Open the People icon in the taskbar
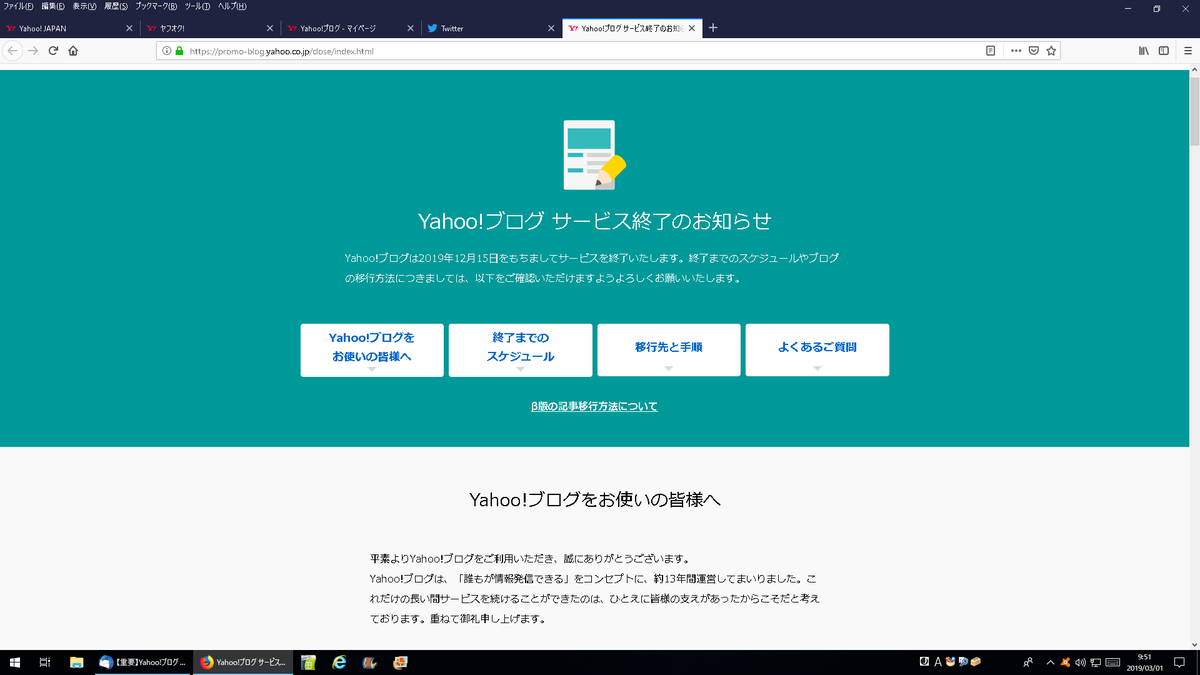The image size is (1200, 675). tap(1028, 662)
